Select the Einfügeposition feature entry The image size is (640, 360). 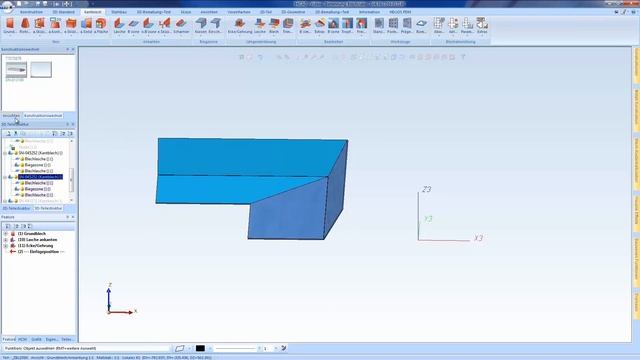(41, 252)
